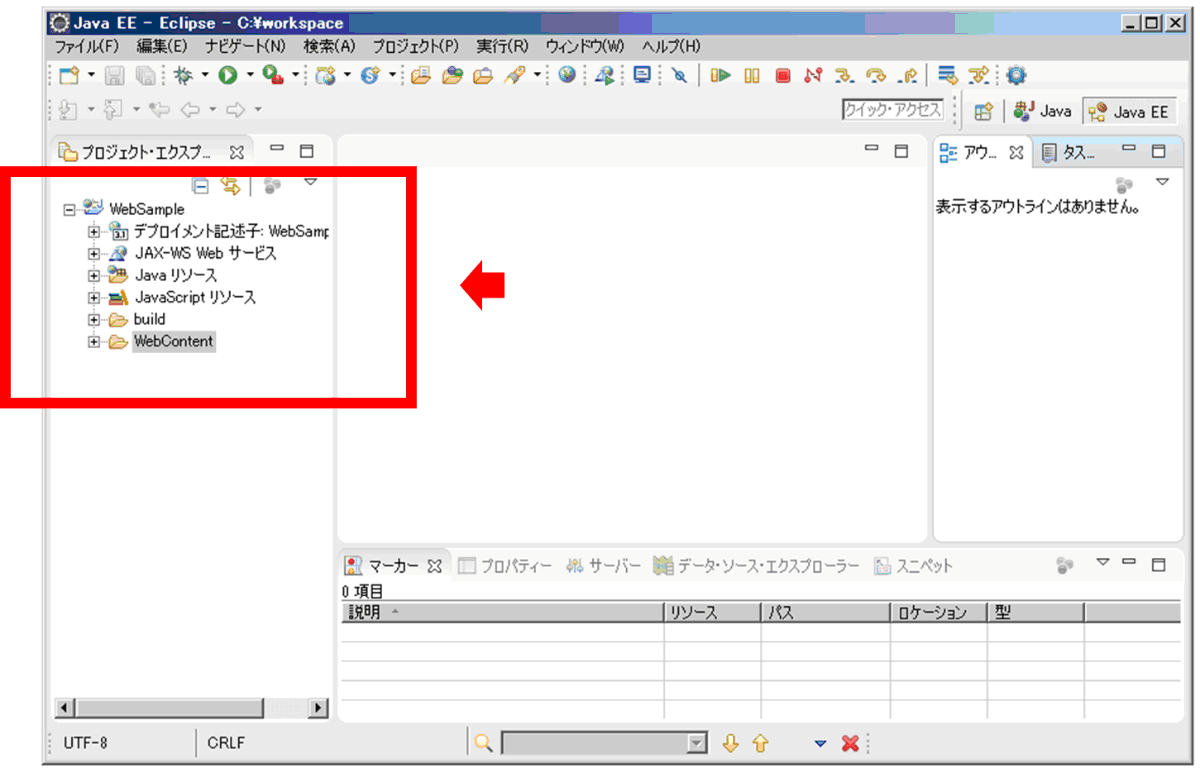Click Collapse All in Project Explorer
Image resolution: width=1200 pixels, height=773 pixels.
coord(201,185)
